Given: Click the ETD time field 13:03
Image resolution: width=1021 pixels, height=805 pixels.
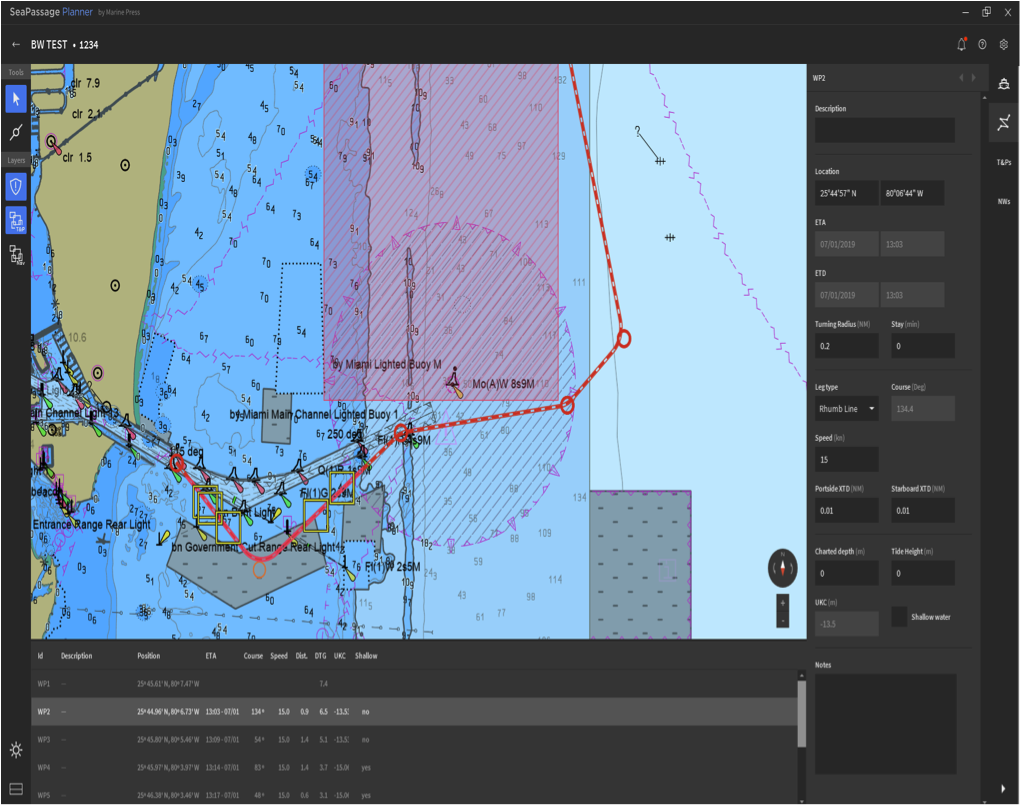Looking at the screenshot, I should pos(912,295).
